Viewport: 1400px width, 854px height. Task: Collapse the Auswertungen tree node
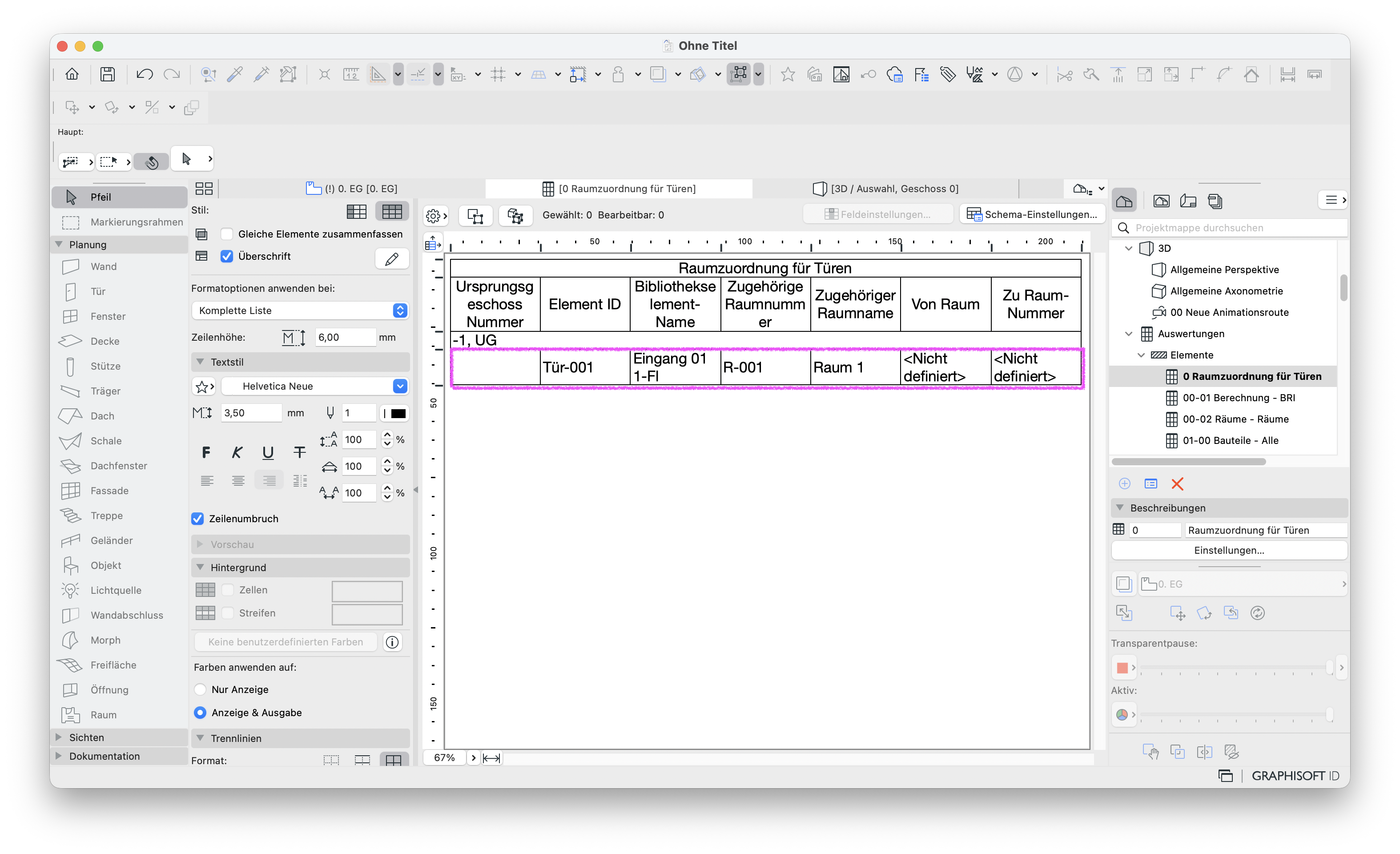pos(1128,334)
